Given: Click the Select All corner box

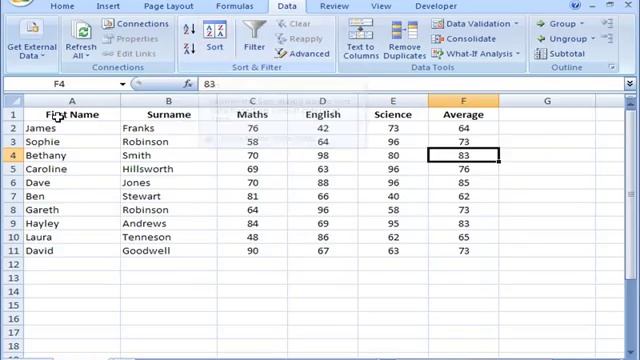Looking at the screenshot, I should tap(13, 101).
